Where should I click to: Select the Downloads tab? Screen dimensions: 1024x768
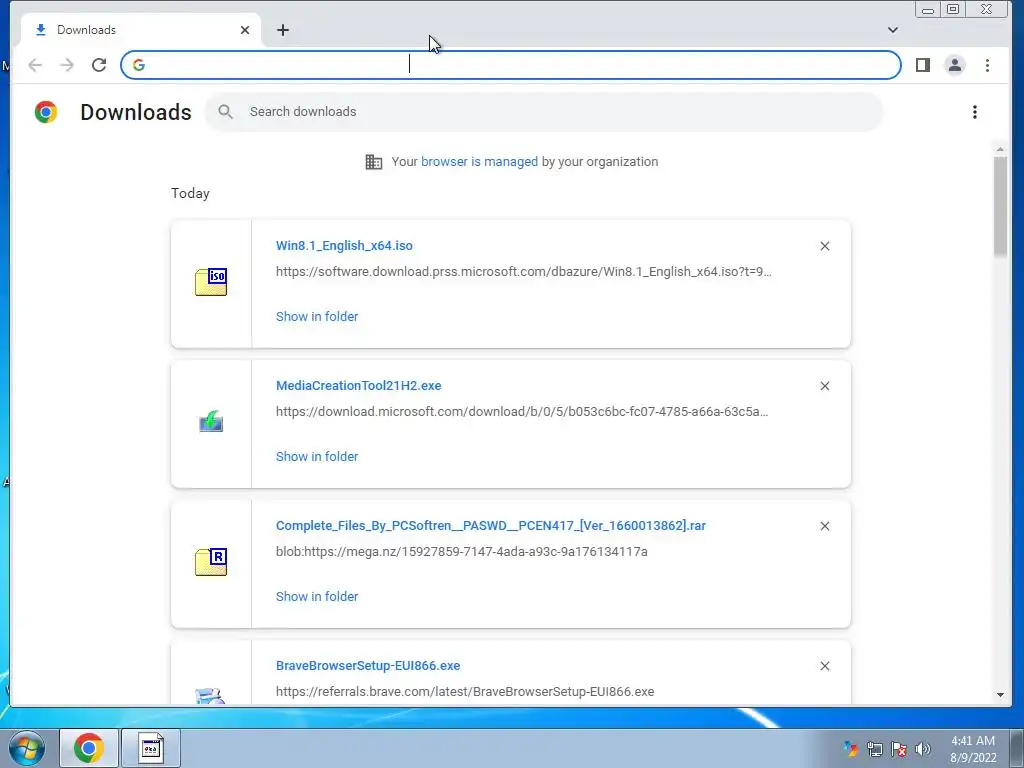(140, 30)
